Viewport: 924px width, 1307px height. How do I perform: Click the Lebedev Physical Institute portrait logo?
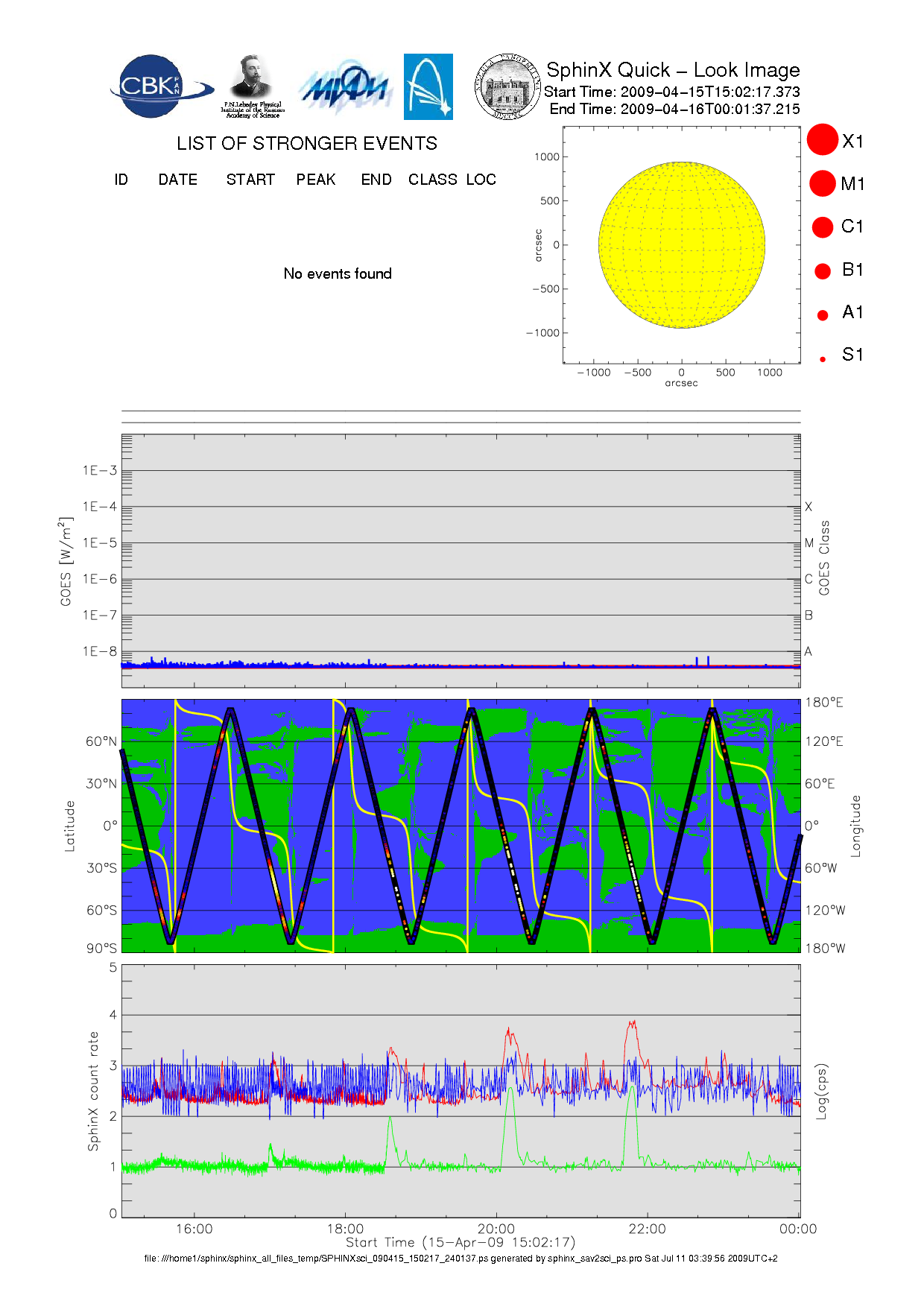pyautogui.click(x=252, y=86)
